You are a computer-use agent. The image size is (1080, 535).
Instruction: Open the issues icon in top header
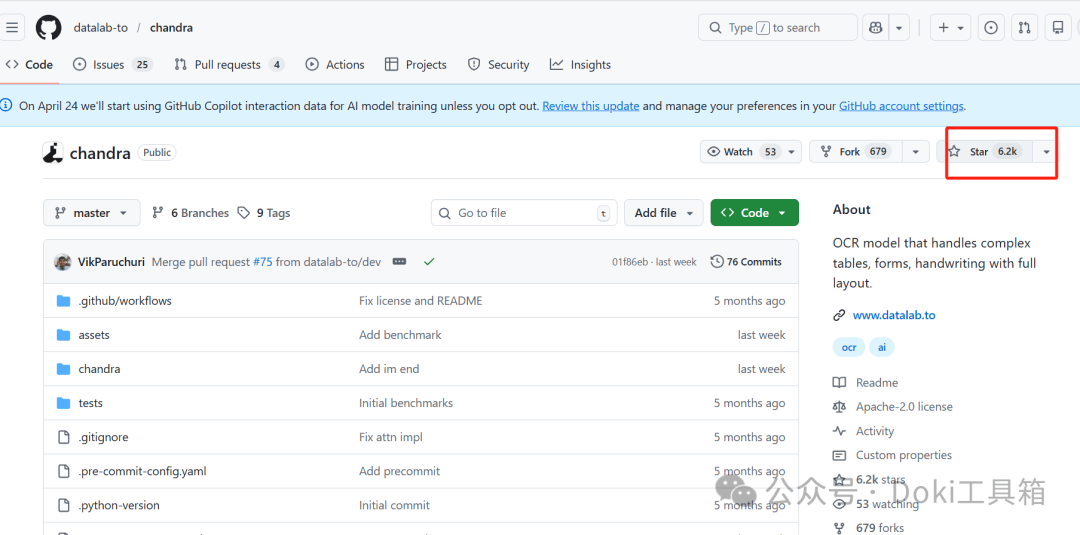click(x=990, y=28)
